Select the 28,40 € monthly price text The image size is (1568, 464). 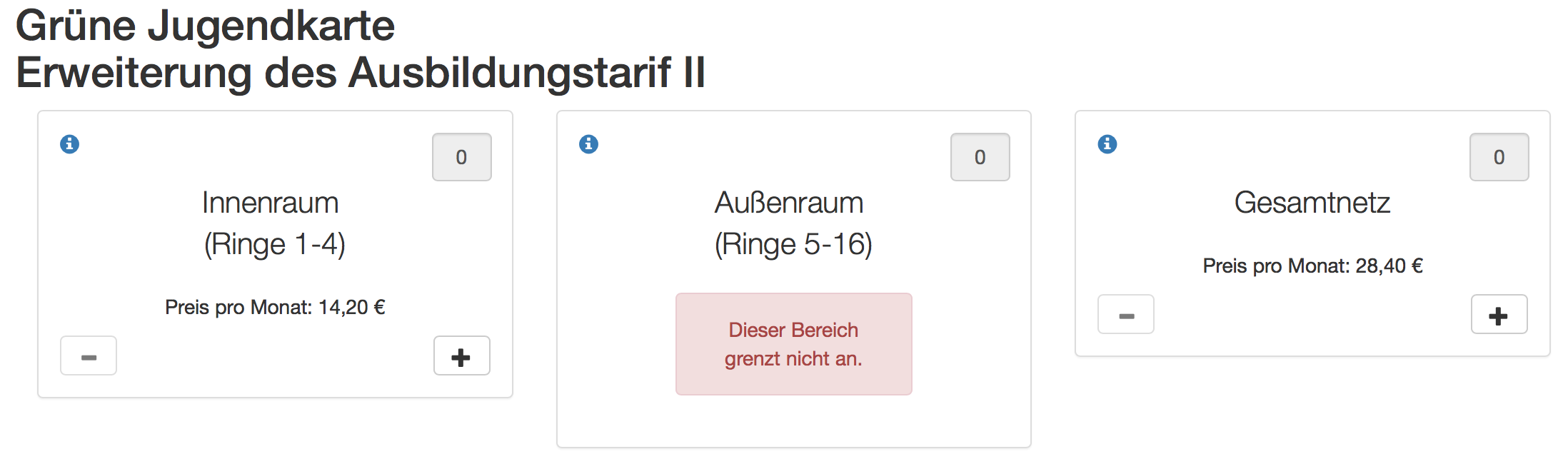point(1312,266)
